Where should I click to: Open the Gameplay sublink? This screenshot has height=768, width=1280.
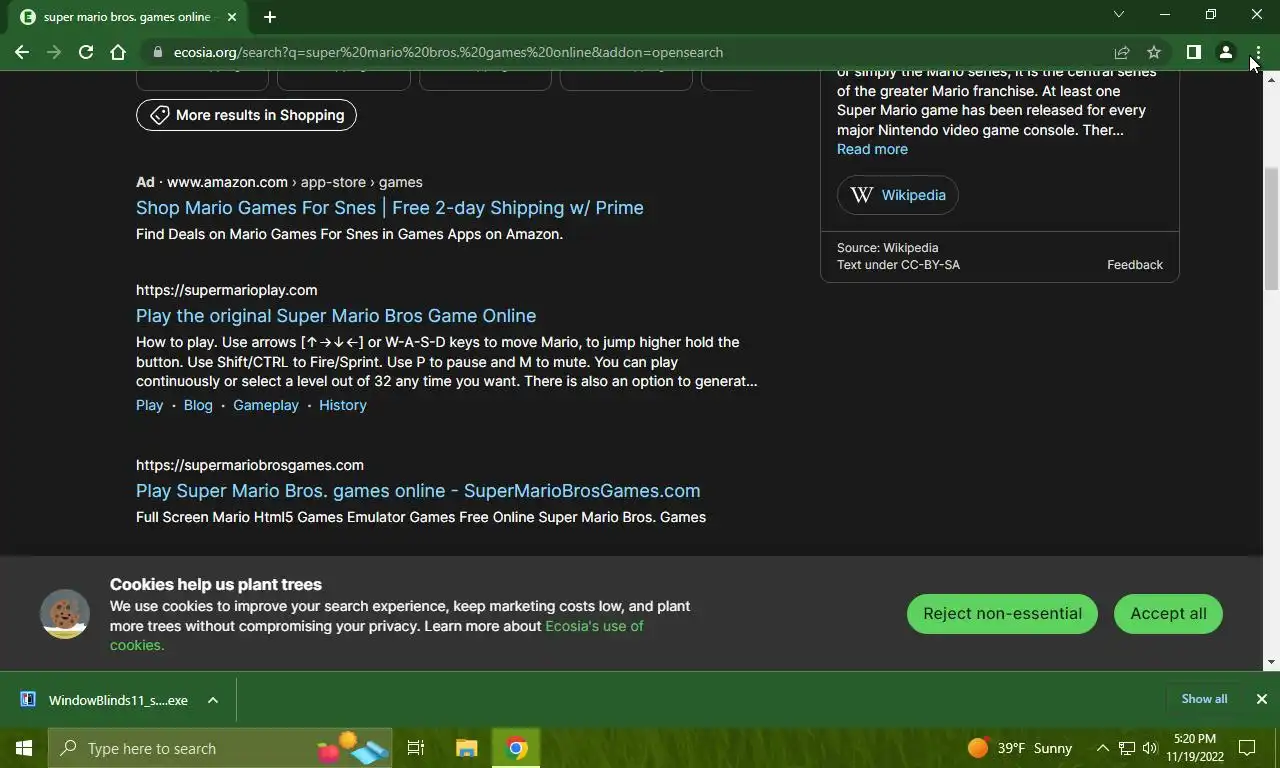click(266, 405)
